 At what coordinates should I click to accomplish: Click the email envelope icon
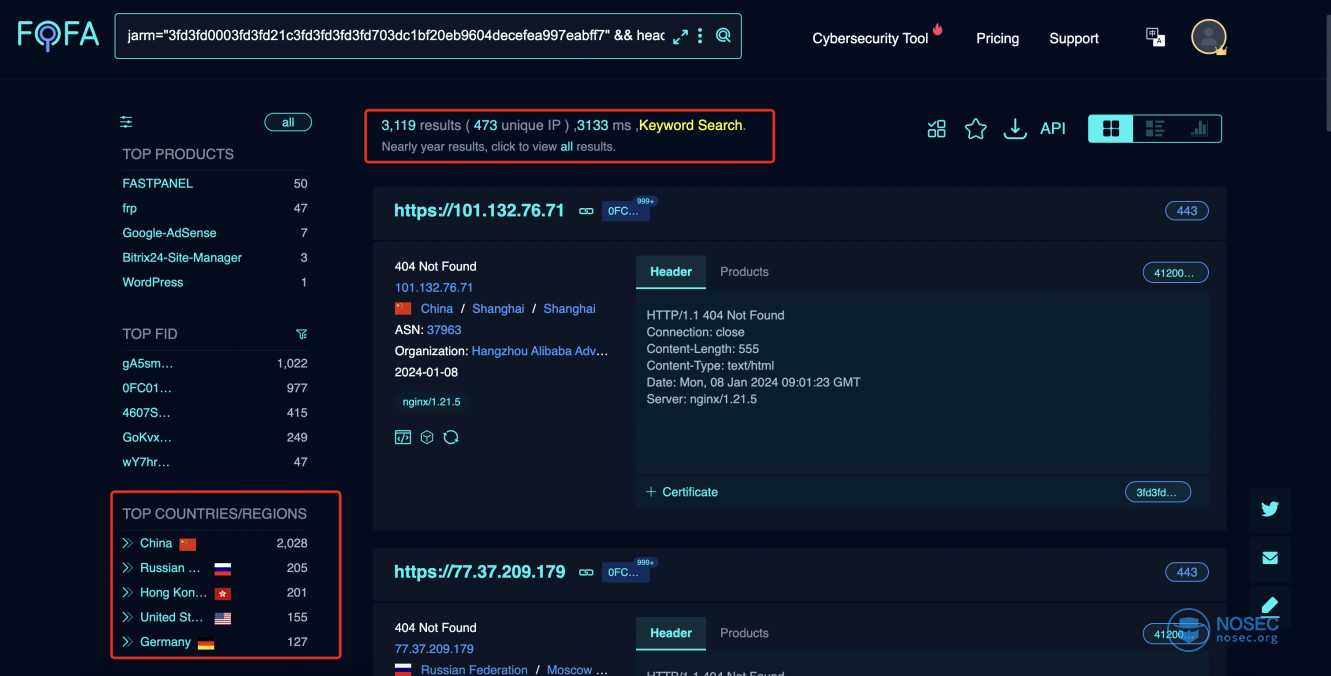(x=1270, y=557)
